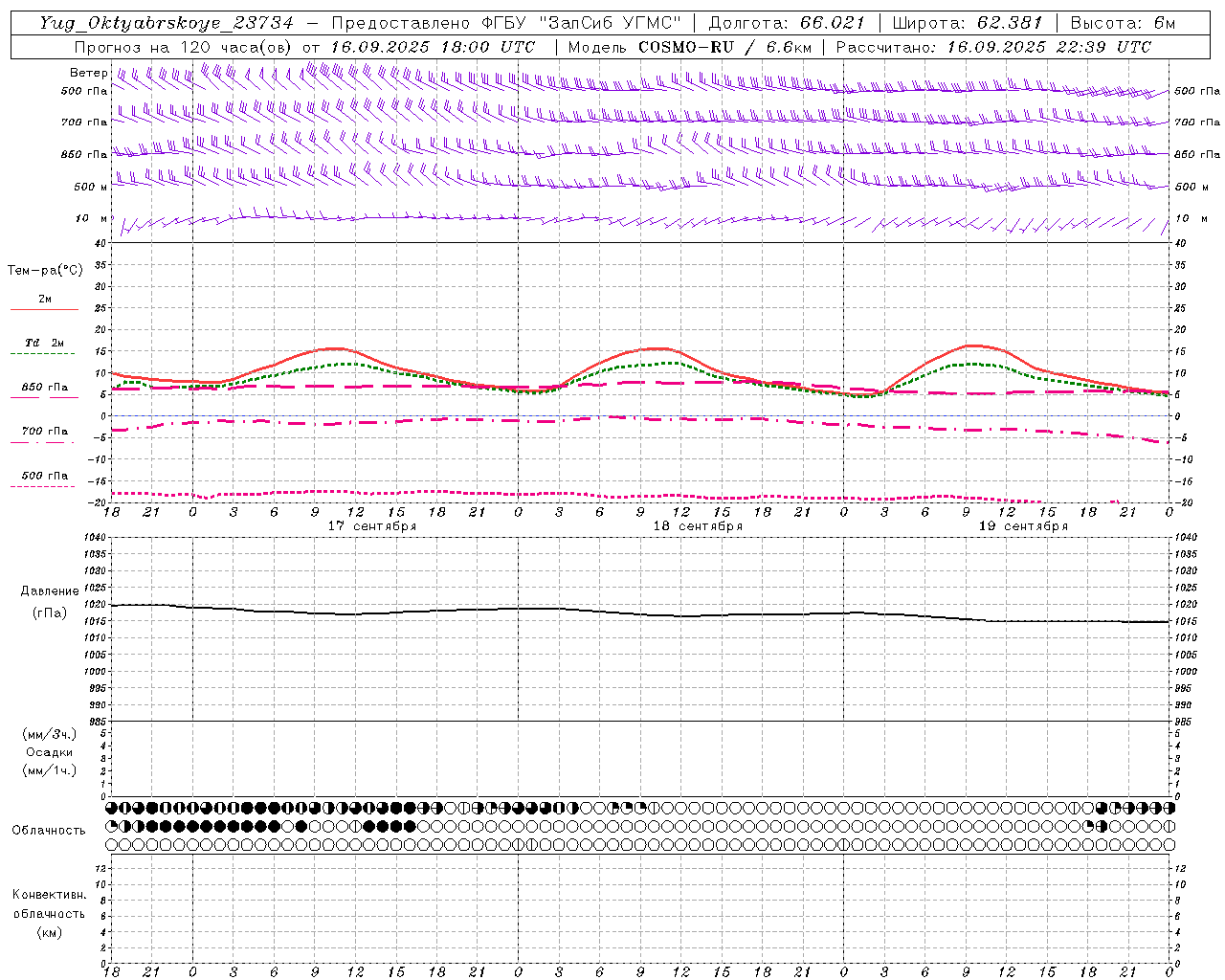This screenshot has height=980, width=1225.
Task: Click the Облачность label beside the cloud symbols
Action: (x=49, y=830)
